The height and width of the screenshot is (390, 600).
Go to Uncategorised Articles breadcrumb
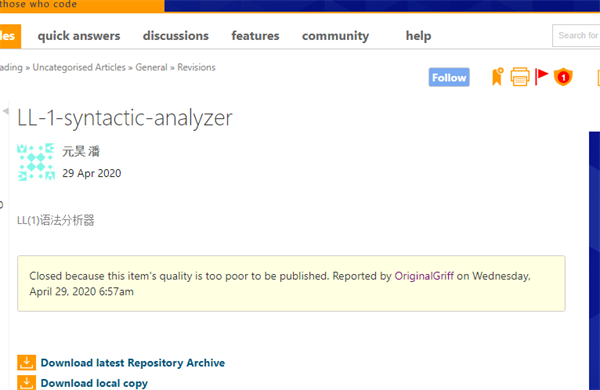click(x=79, y=67)
